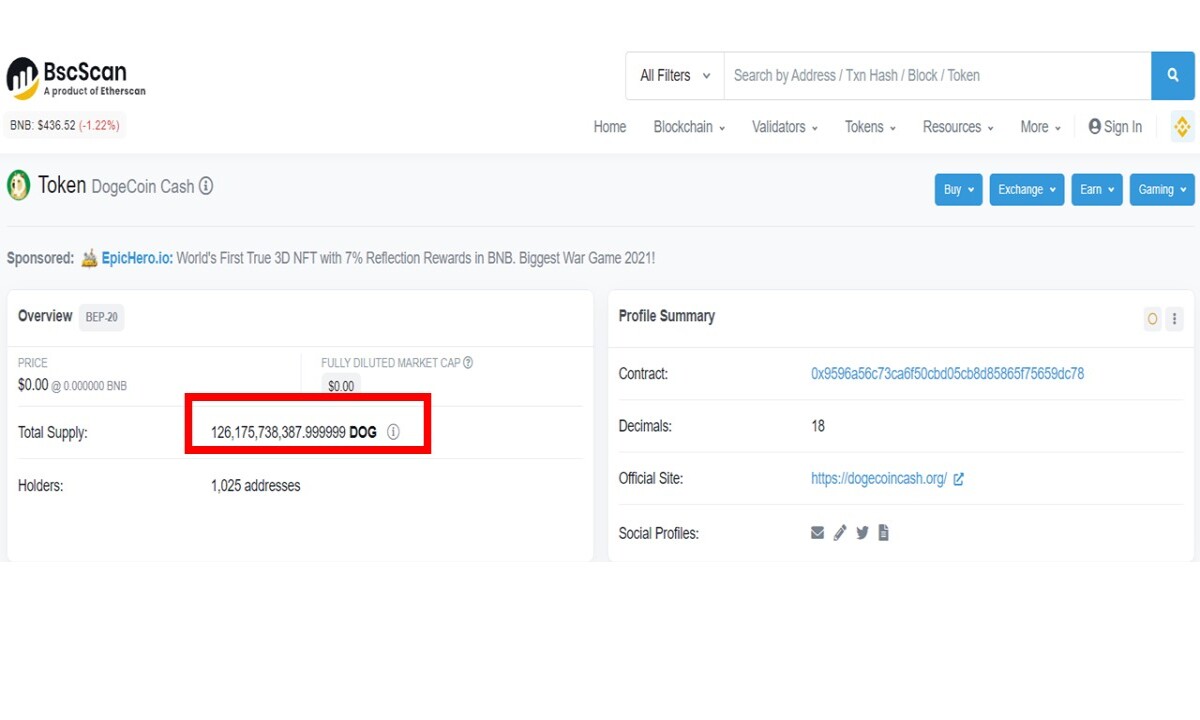Open the contract address link
The width and height of the screenshot is (1200, 720).
[x=947, y=374]
